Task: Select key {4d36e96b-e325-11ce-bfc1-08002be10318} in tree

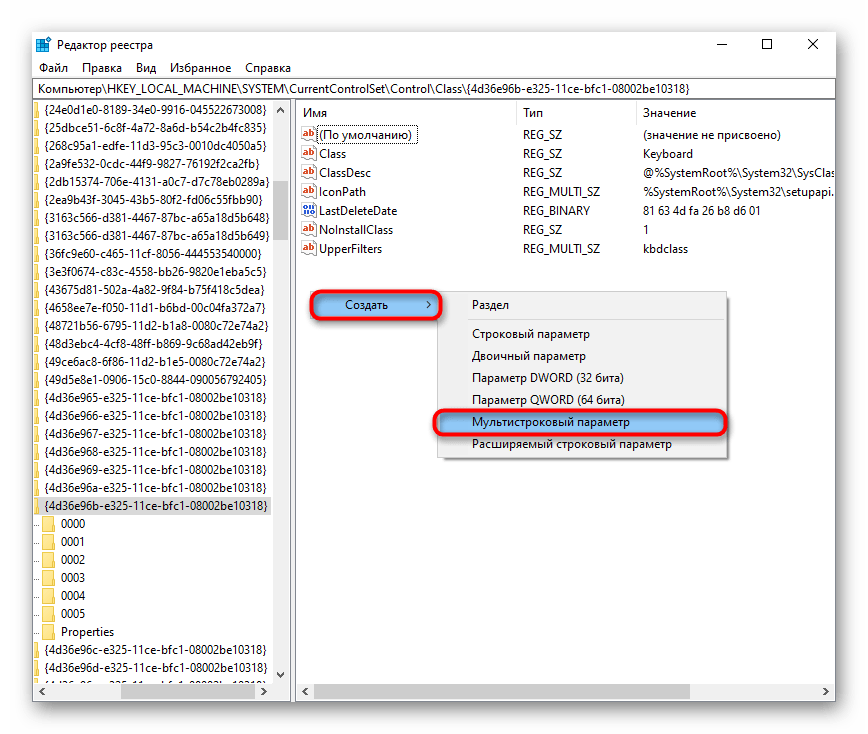Action: [155, 506]
